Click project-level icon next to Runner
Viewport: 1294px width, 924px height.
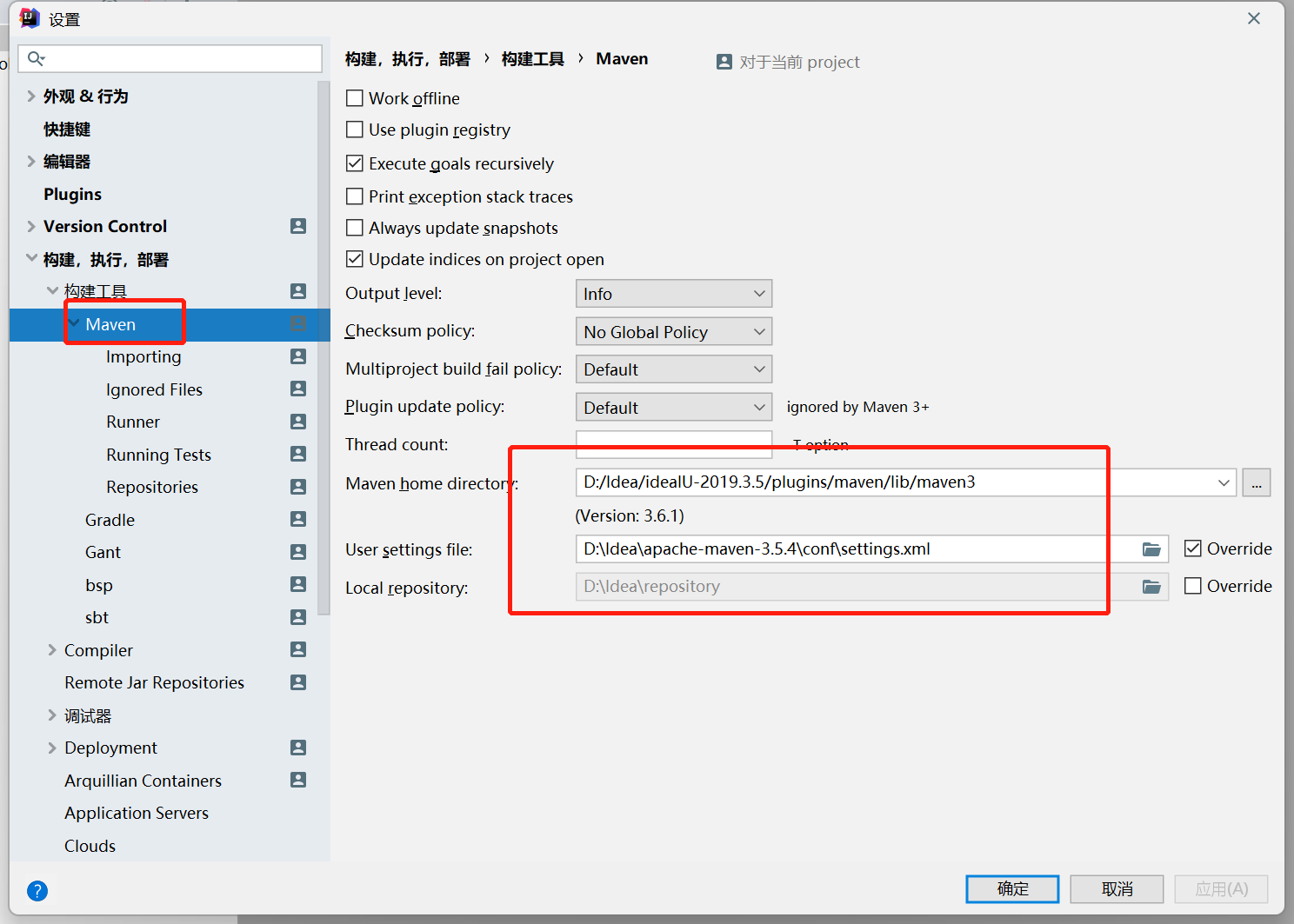(298, 422)
